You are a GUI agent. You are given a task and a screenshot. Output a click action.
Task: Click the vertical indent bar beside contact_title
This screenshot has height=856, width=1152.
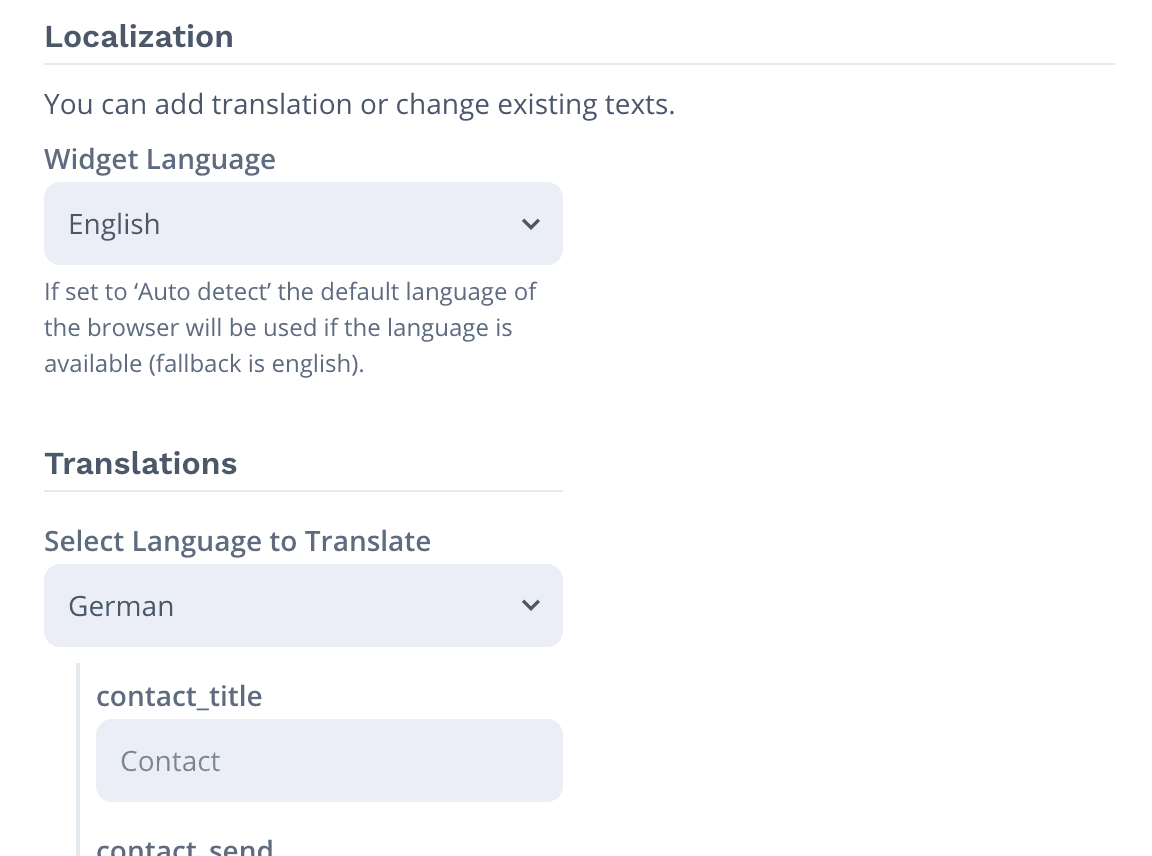click(x=78, y=760)
